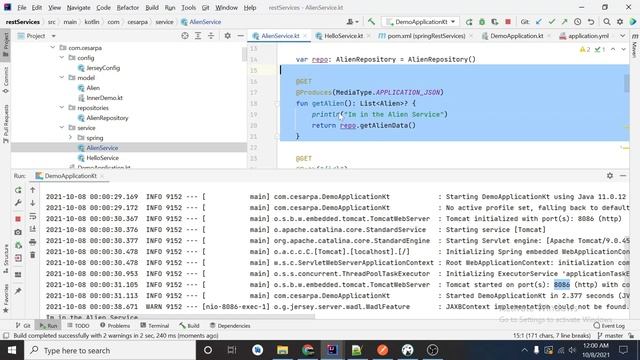Screen dimensions: 640x360
Task: Run with Coverage from main toolbar
Action: point(495,22)
